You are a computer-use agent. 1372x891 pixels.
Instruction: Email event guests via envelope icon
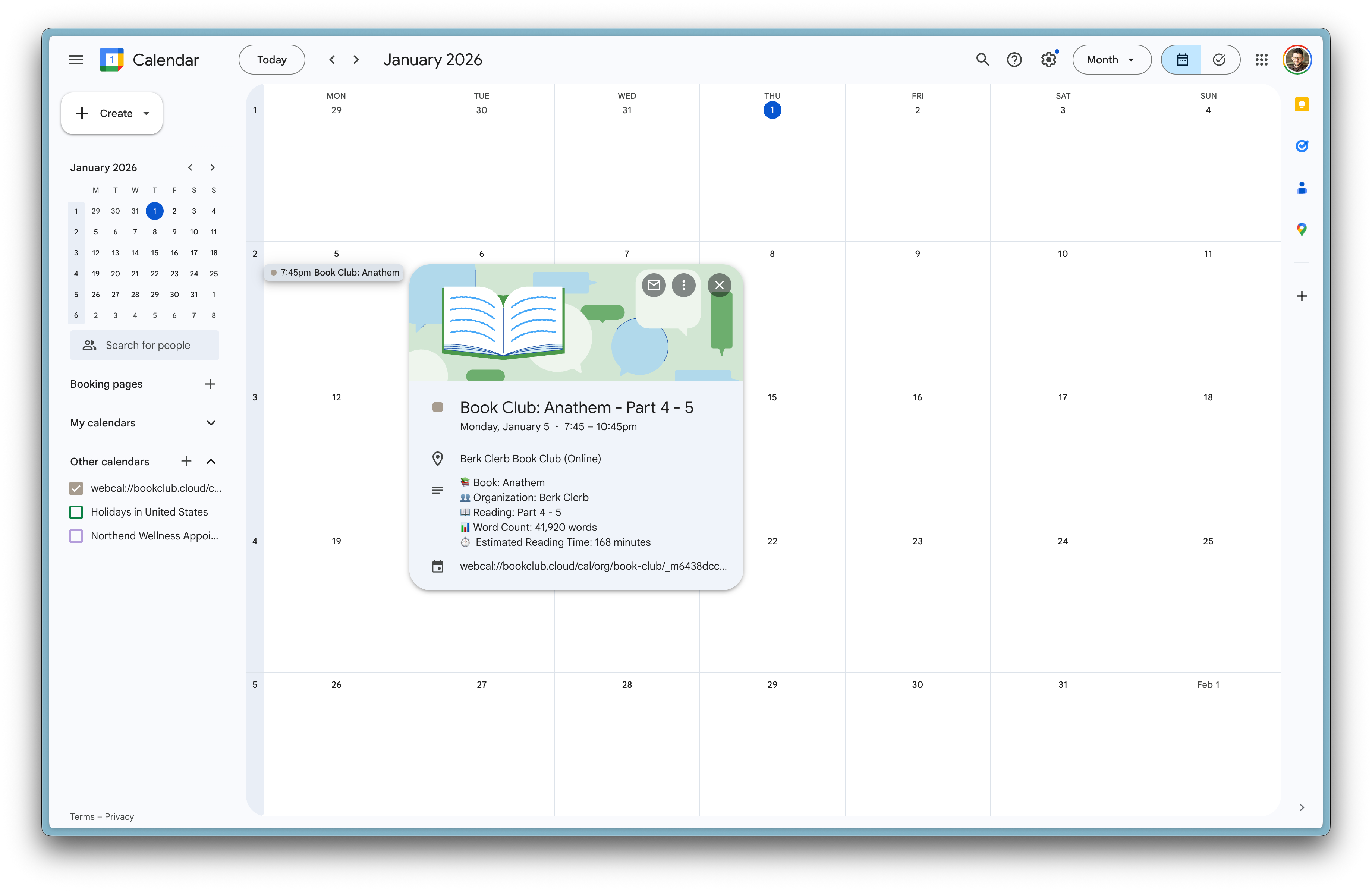tap(653, 285)
